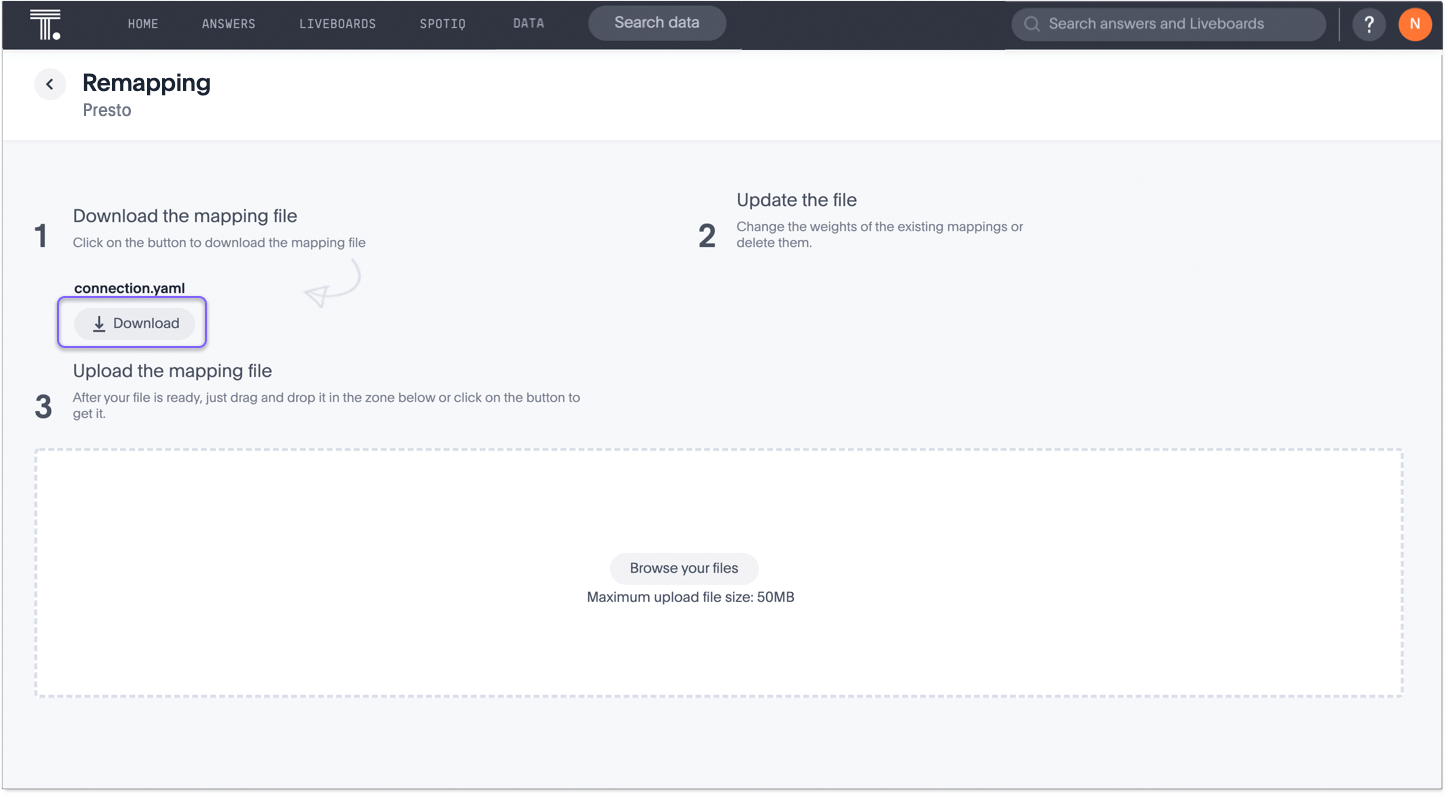Image resolution: width=1448 pixels, height=797 pixels.
Task: Open help with the question mark icon
Action: click(1369, 24)
